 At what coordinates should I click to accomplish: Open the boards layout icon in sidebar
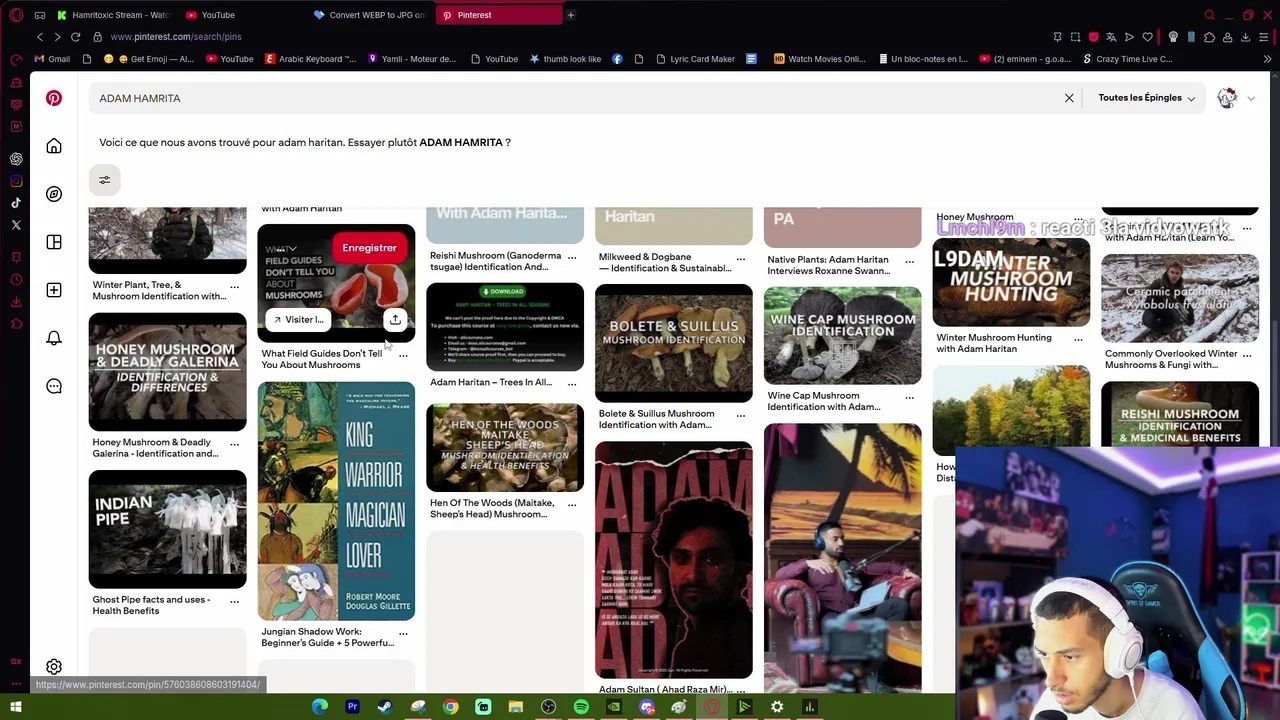pos(54,242)
